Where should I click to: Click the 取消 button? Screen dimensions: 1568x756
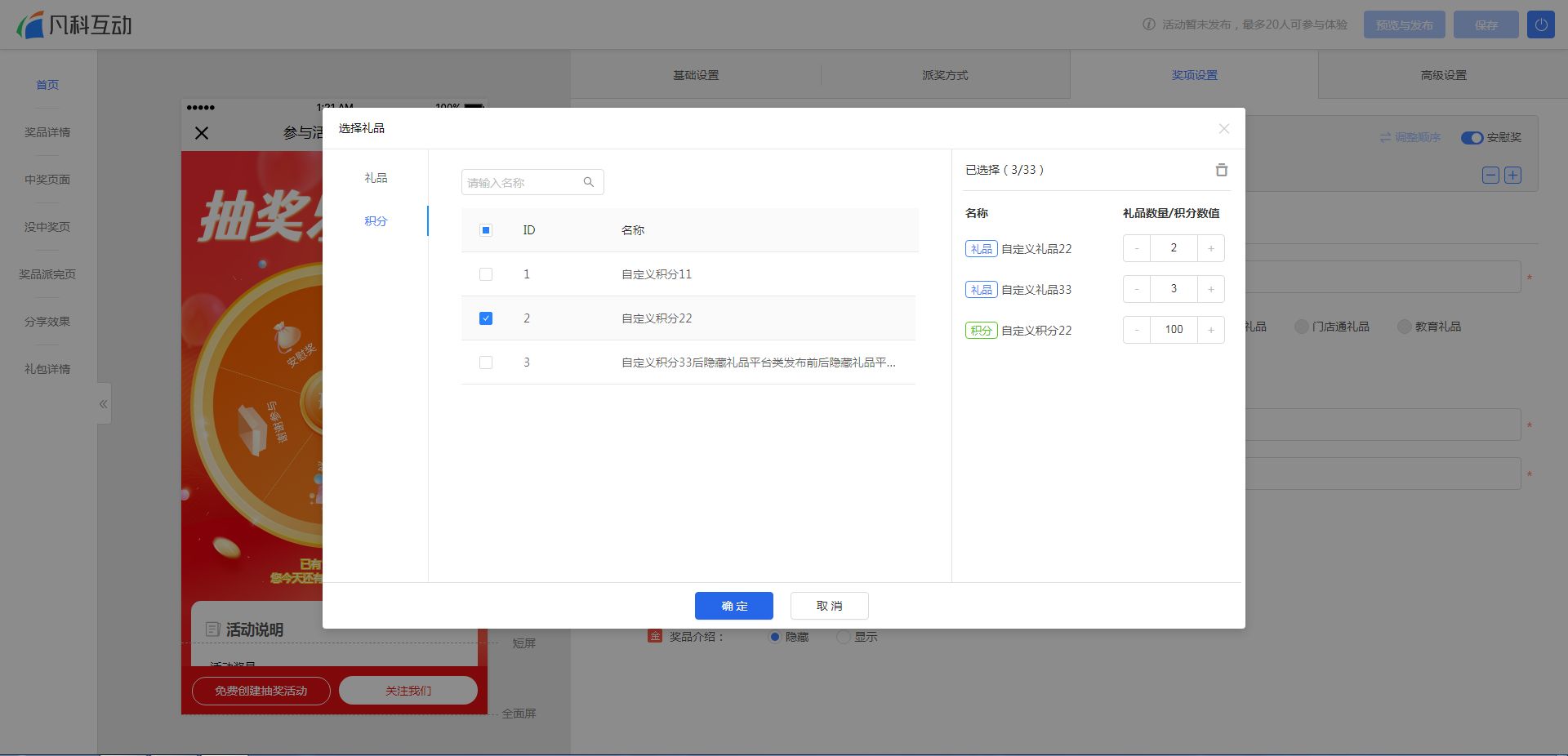(x=829, y=606)
